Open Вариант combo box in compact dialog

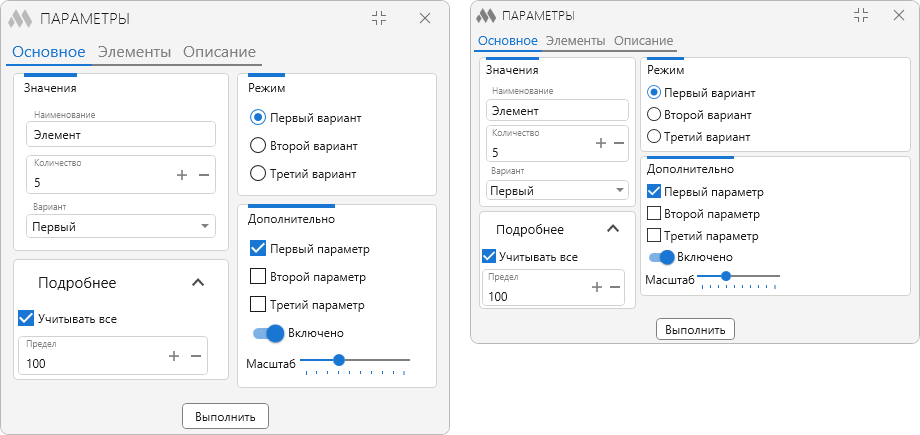[557, 191]
